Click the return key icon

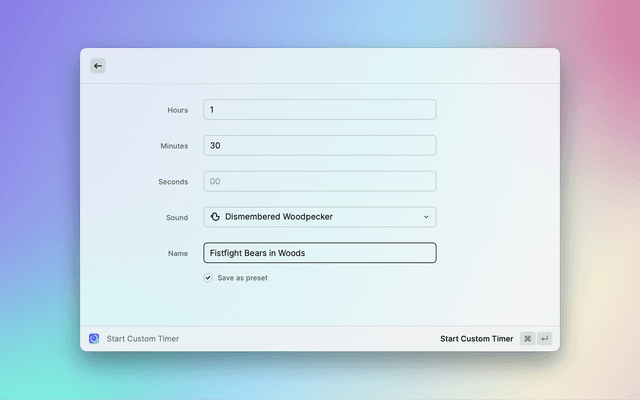tap(544, 339)
